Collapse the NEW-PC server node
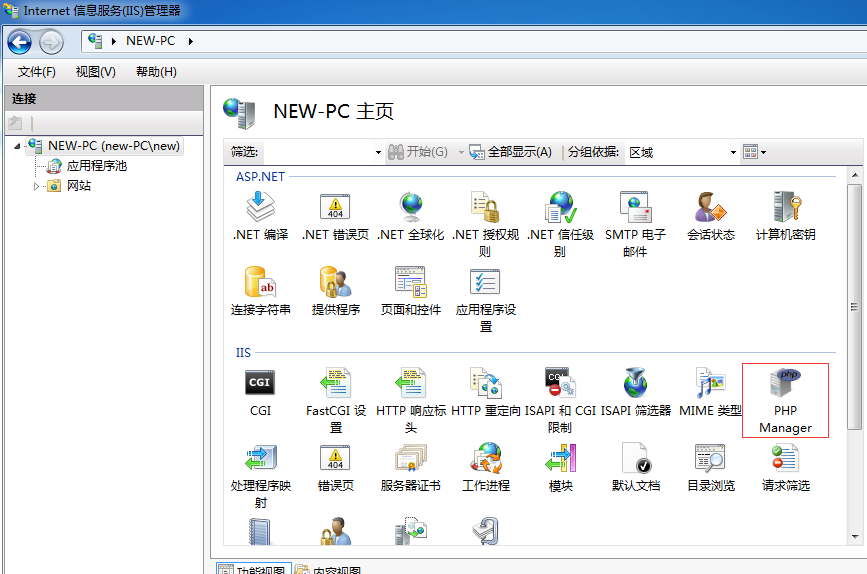Viewport: 867px width, 574px height. pyautogui.click(x=17, y=146)
